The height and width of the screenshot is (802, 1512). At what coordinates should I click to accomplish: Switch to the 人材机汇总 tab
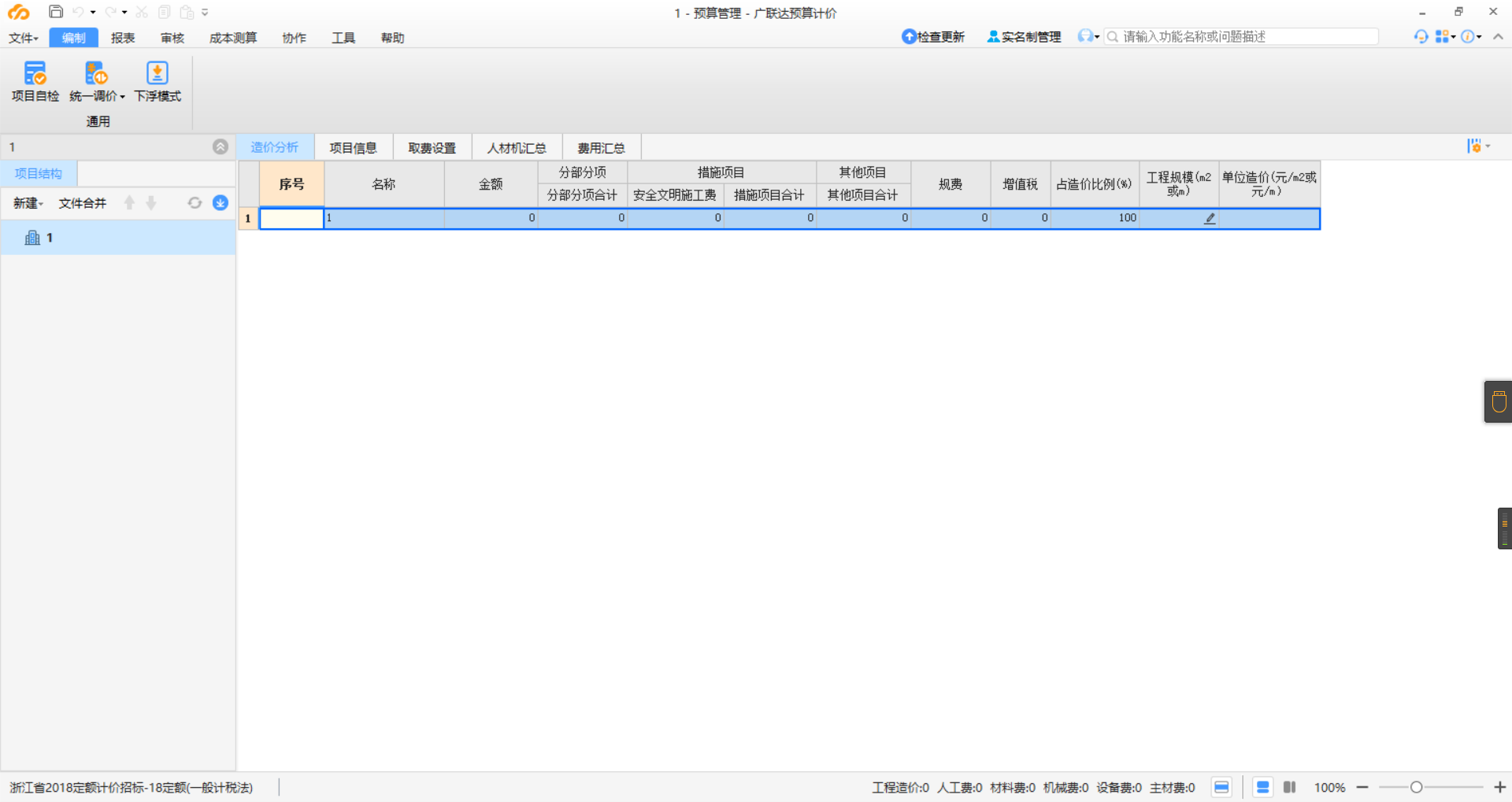pos(517,147)
